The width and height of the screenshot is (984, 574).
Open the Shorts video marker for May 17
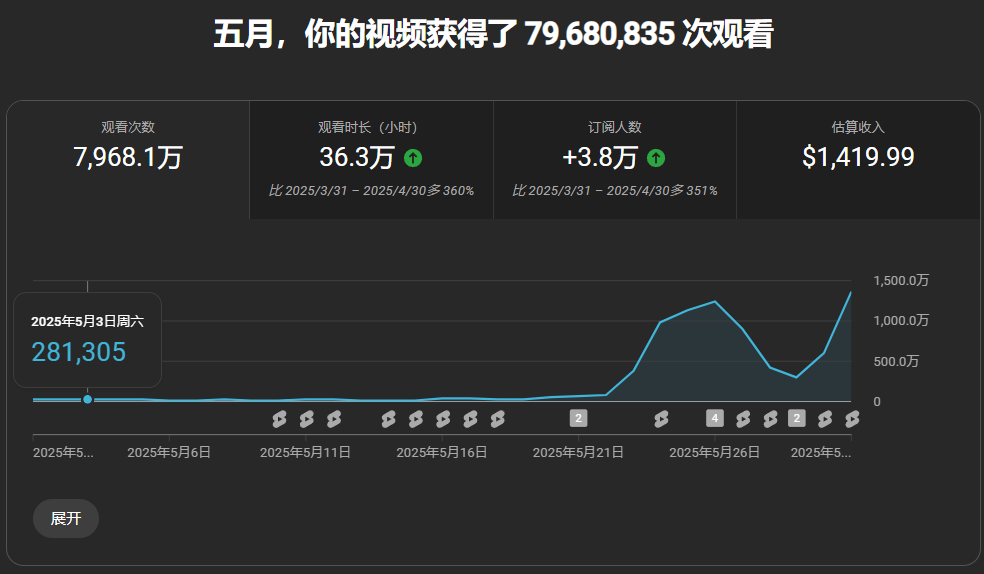tap(470, 418)
